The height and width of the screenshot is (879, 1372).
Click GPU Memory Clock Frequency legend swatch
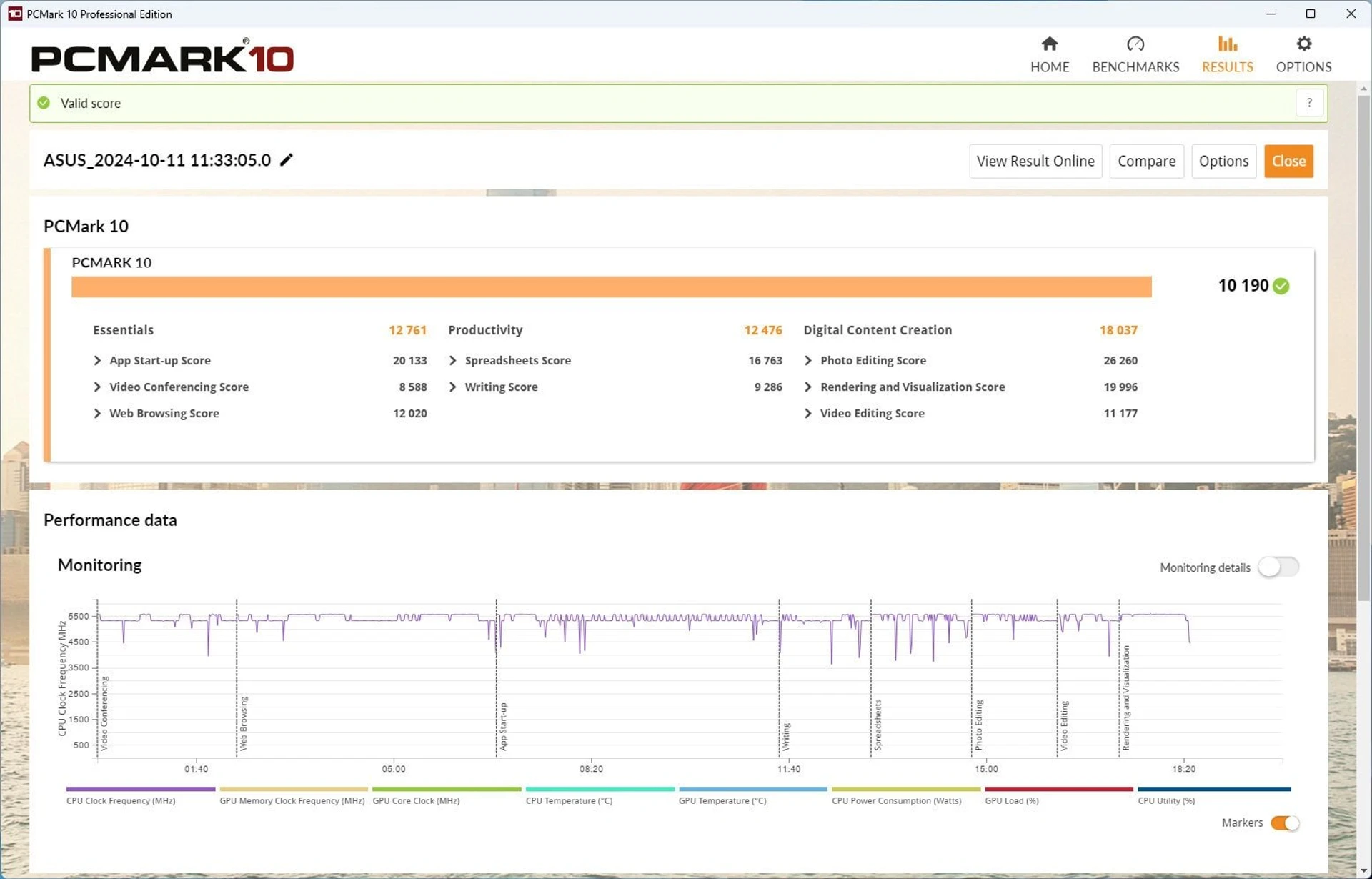(294, 790)
